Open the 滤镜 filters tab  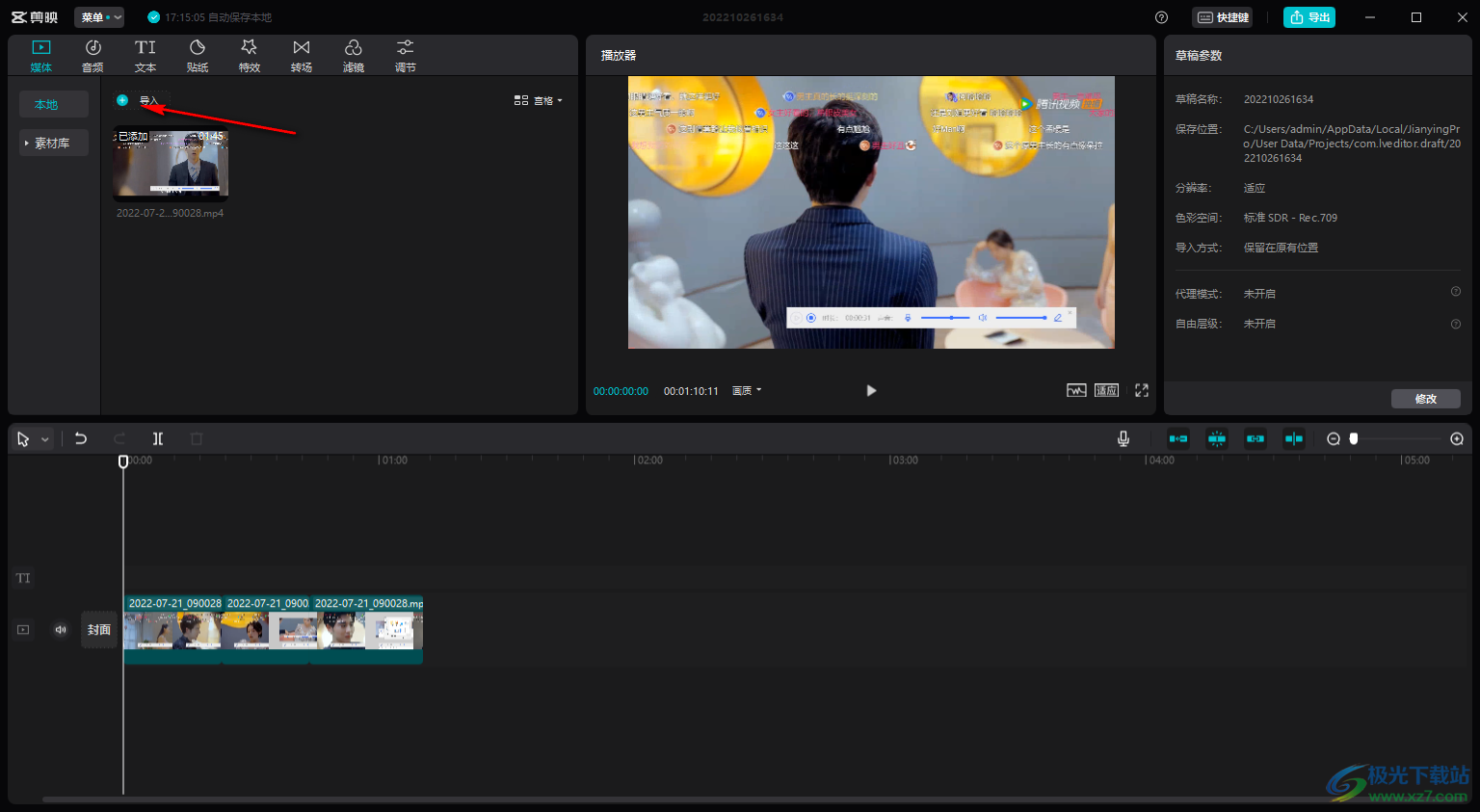(354, 56)
